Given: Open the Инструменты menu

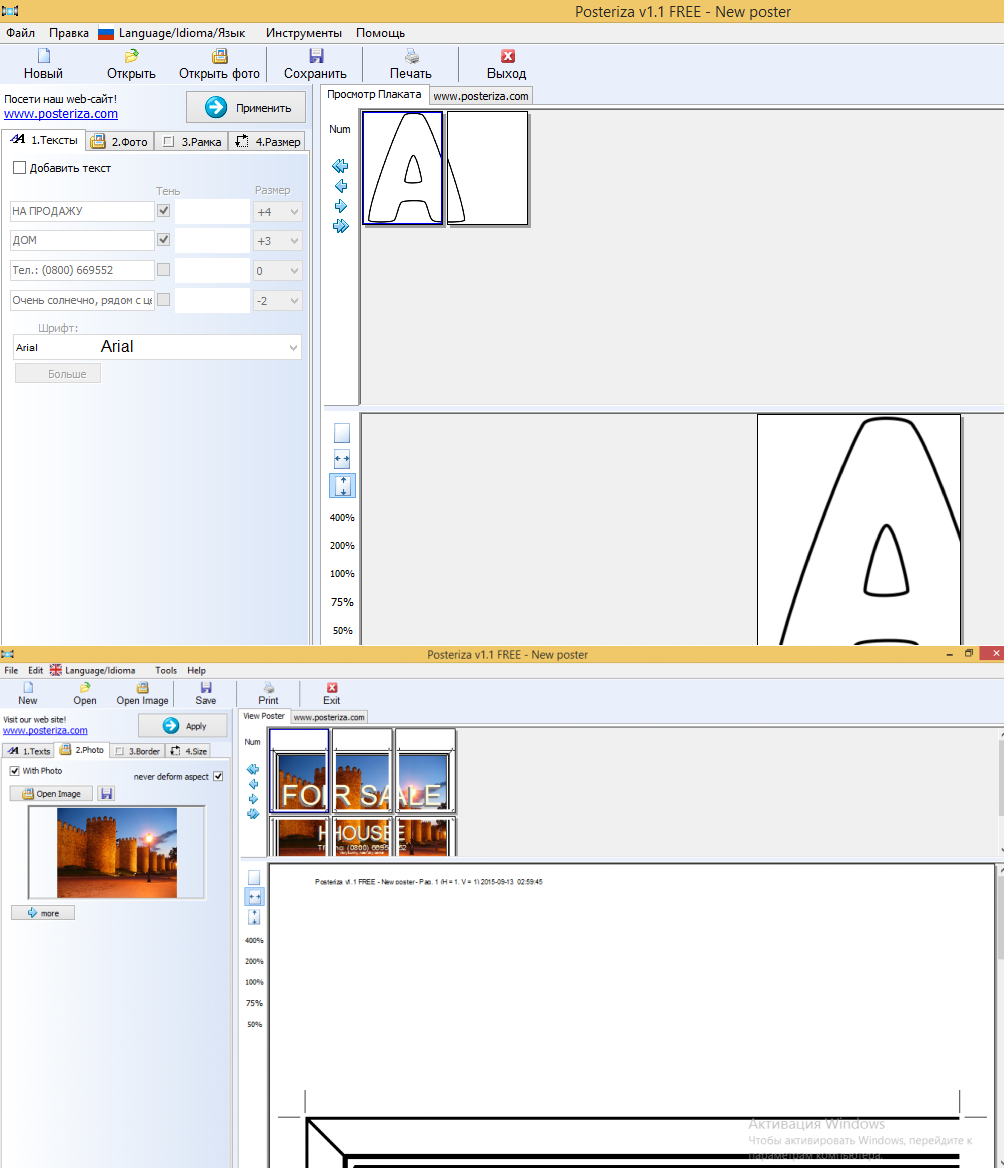Looking at the screenshot, I should (x=304, y=33).
